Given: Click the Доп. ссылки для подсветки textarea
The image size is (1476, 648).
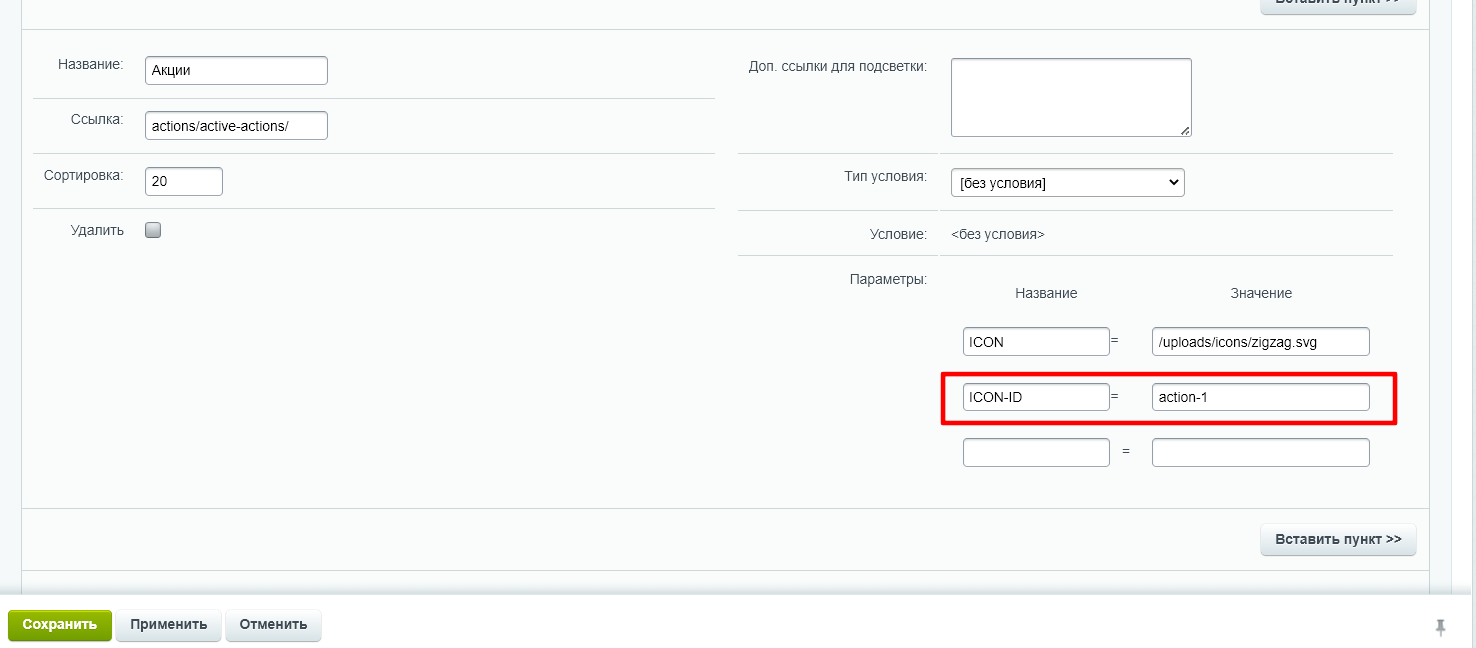Looking at the screenshot, I should tap(1070, 97).
